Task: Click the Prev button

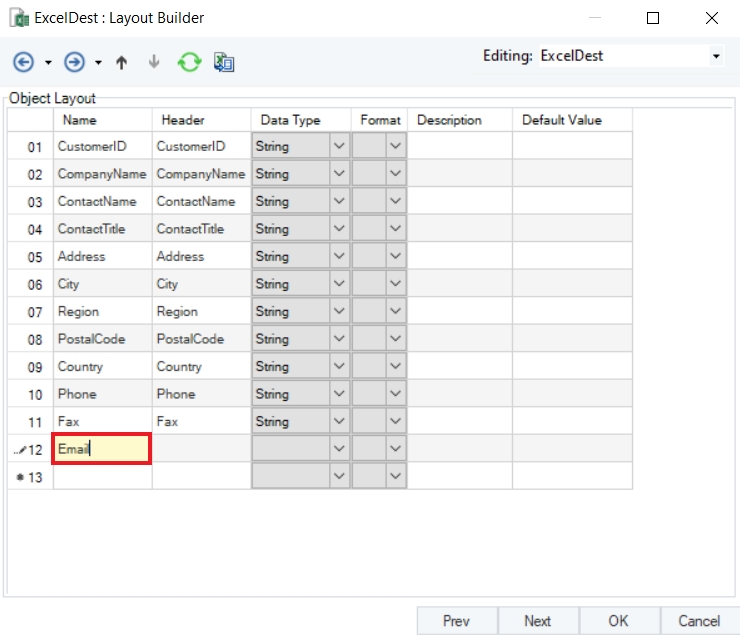Action: click(456, 621)
